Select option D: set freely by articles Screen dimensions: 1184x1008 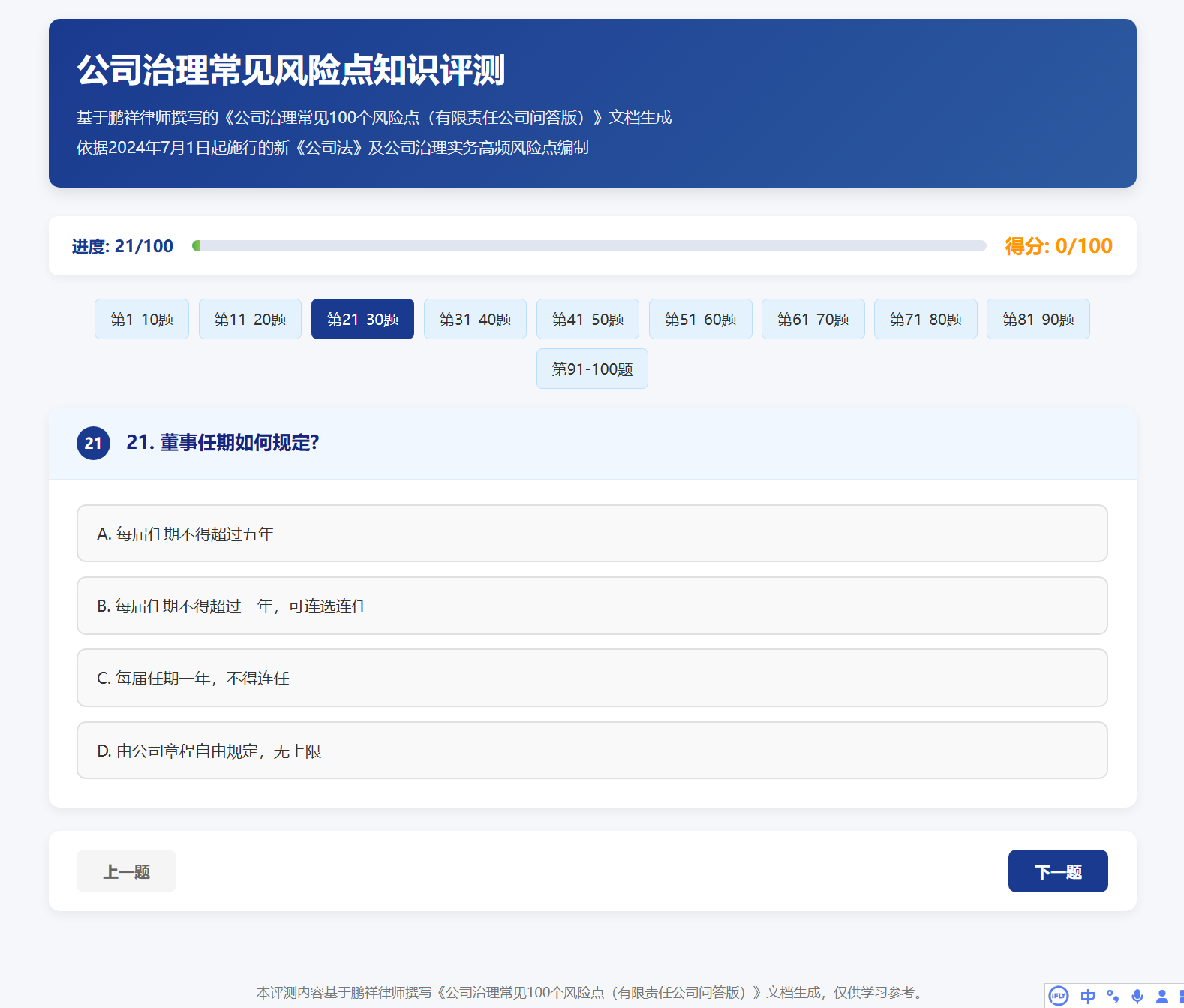592,751
